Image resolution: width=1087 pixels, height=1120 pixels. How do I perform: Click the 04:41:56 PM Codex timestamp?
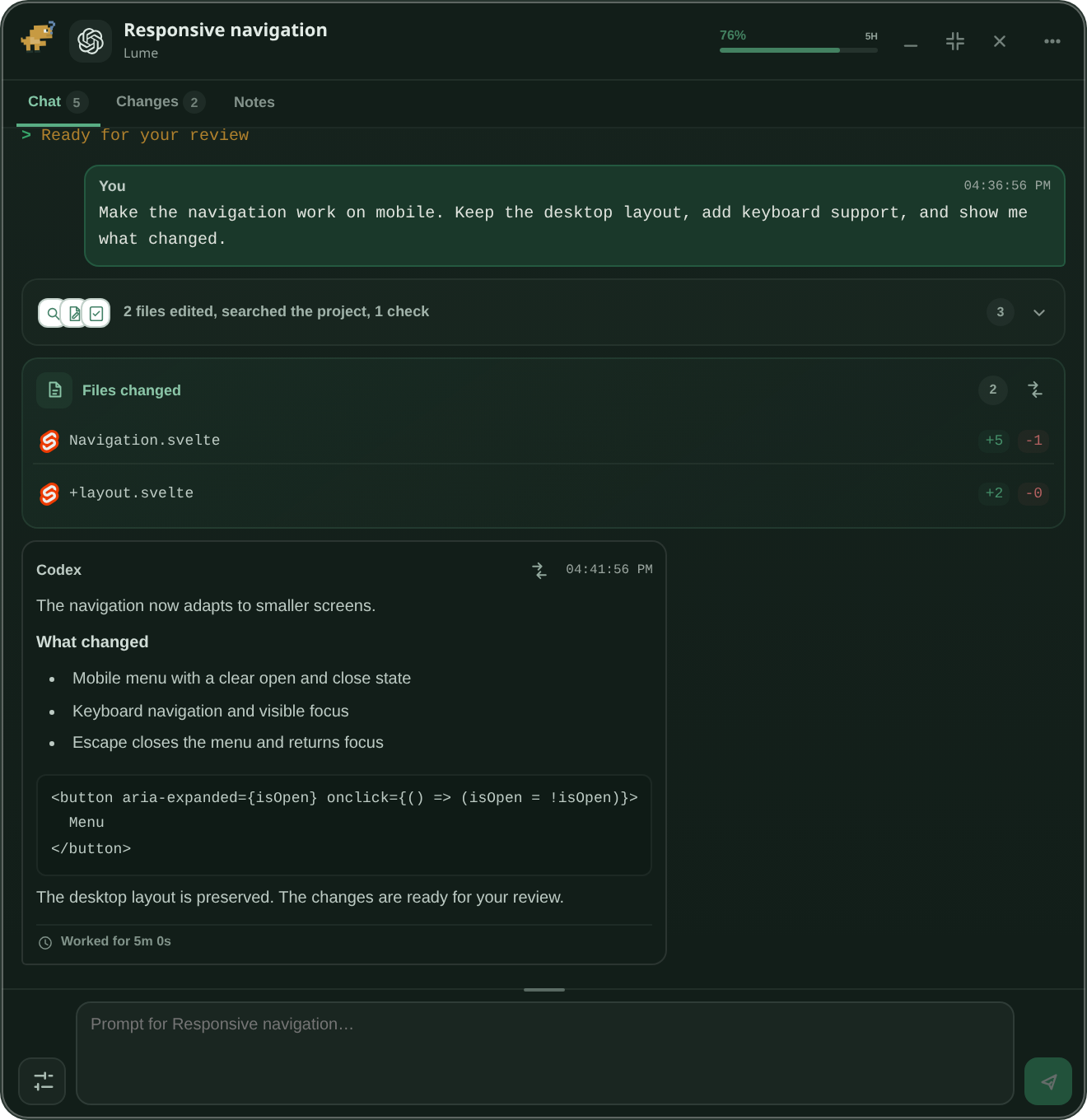tap(609, 570)
